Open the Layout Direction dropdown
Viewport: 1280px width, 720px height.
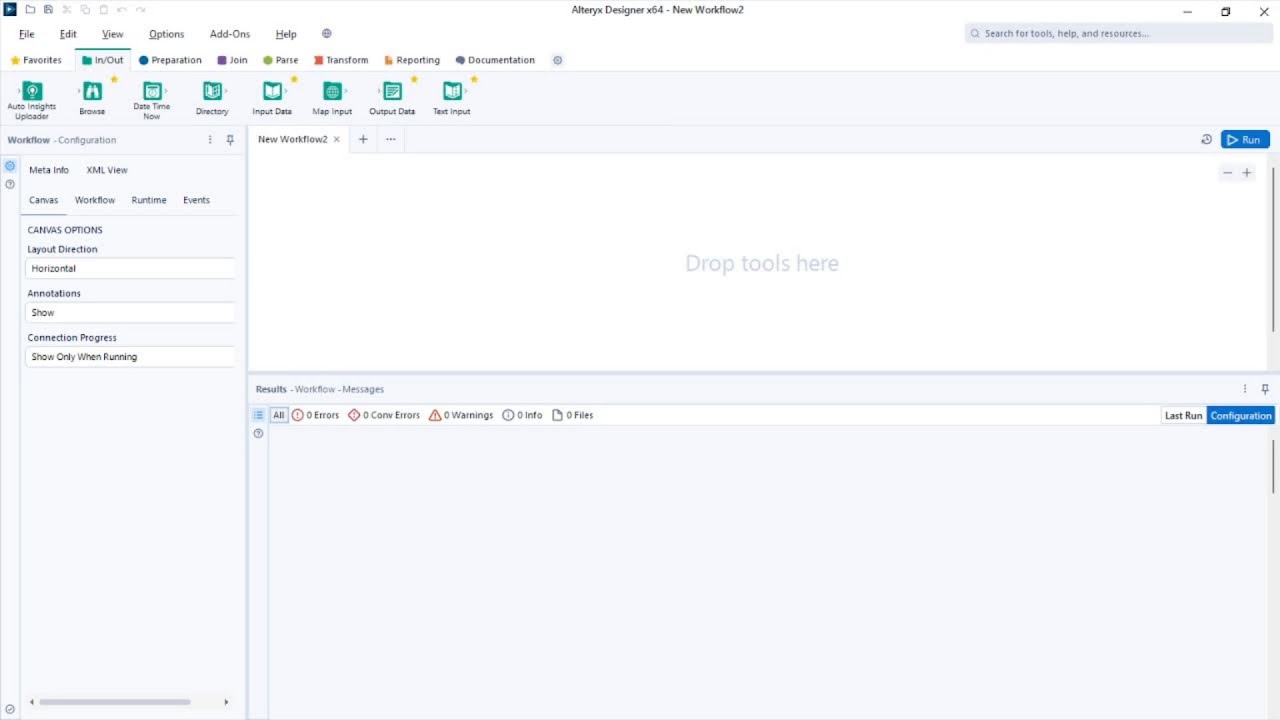coord(131,268)
